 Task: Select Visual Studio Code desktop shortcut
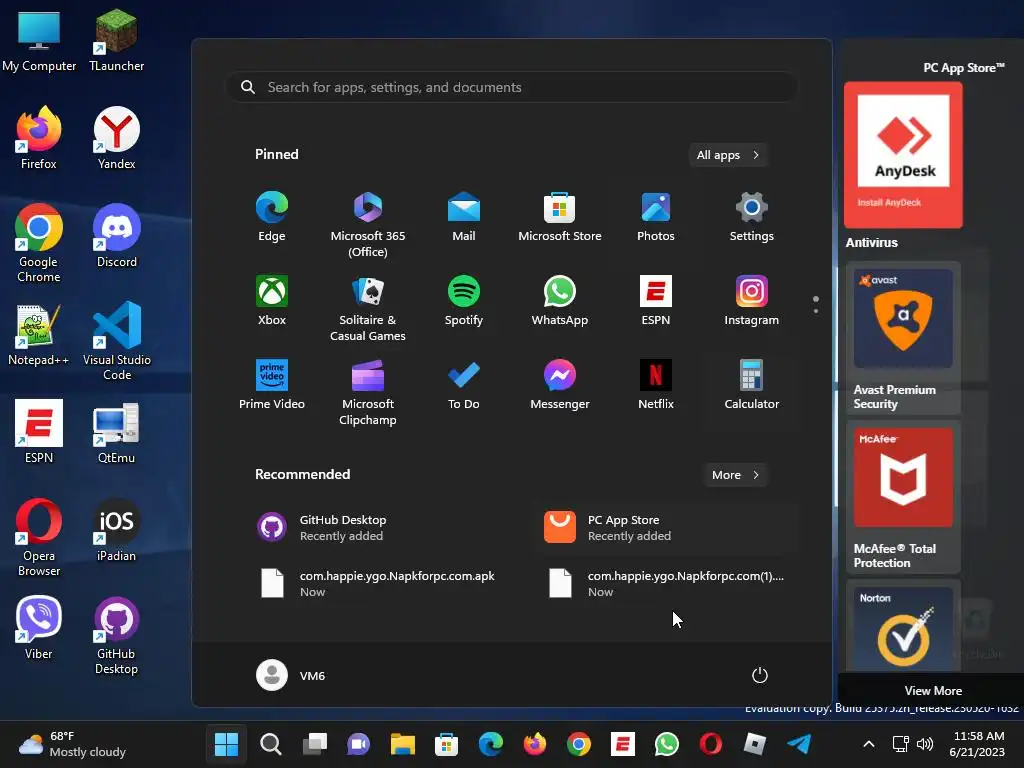116,341
